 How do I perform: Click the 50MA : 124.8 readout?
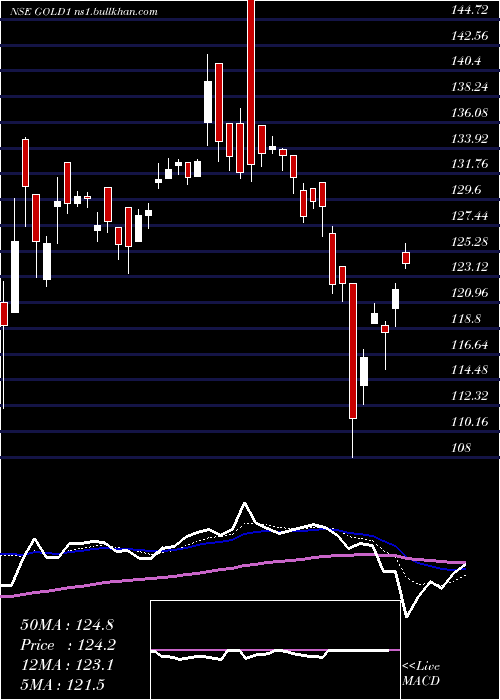(66, 625)
